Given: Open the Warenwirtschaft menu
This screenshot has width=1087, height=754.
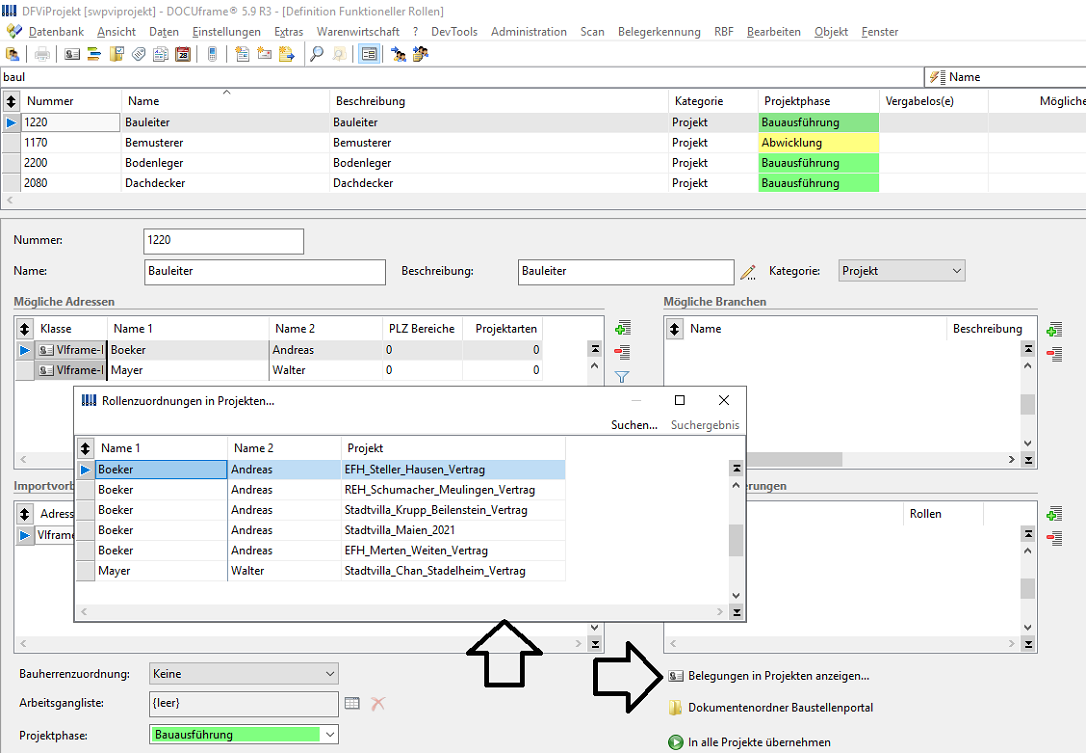Looking at the screenshot, I should [x=358, y=32].
